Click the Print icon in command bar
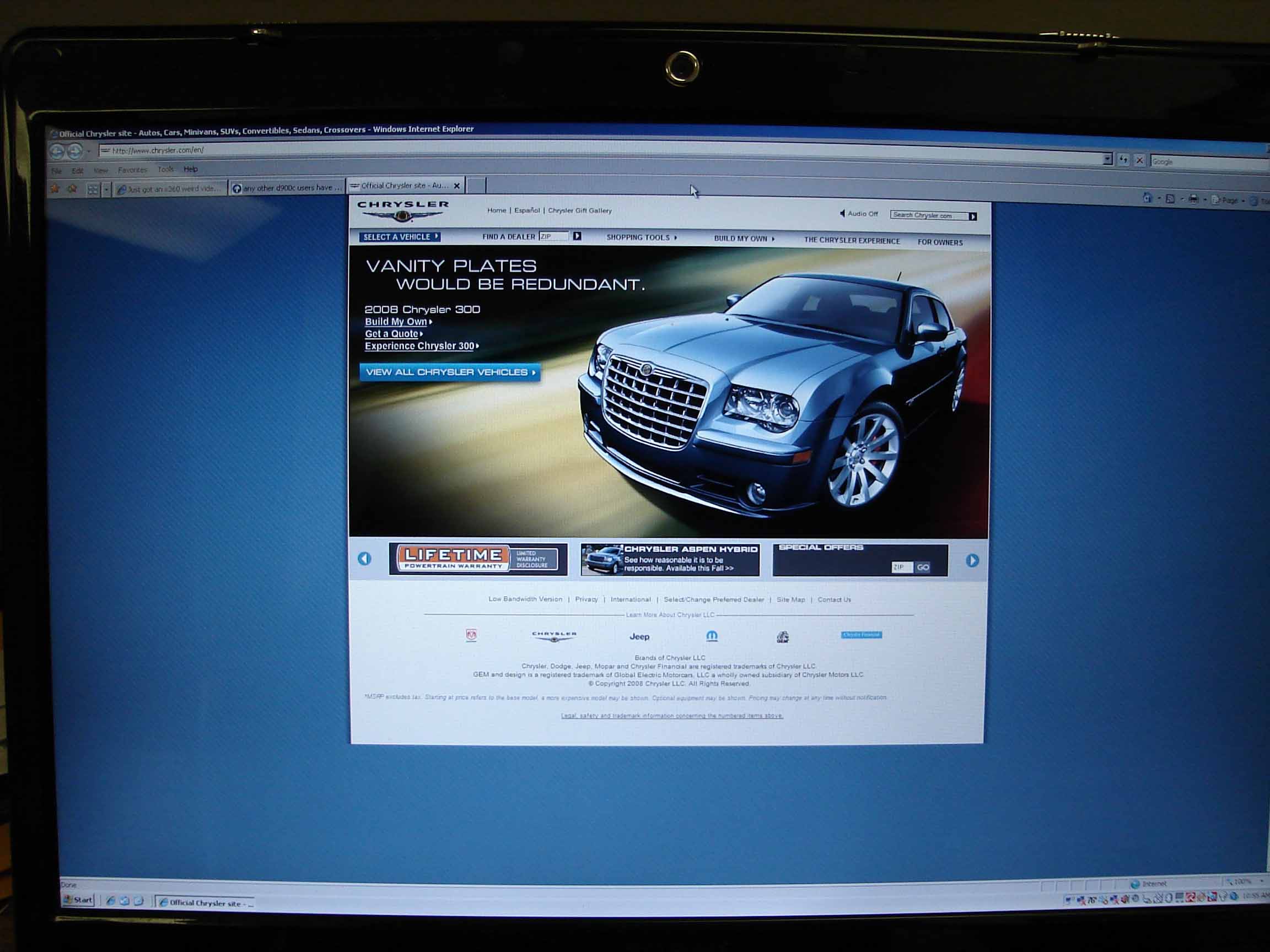 pos(1193,199)
